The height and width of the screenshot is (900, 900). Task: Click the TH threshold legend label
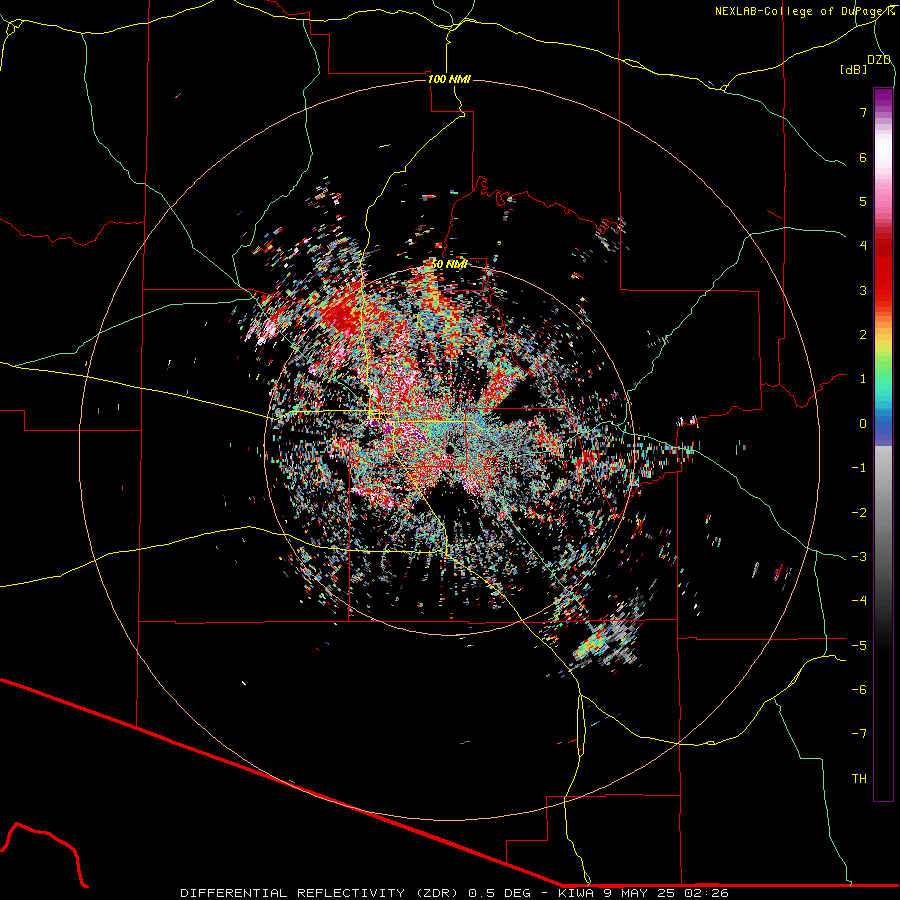[859, 779]
